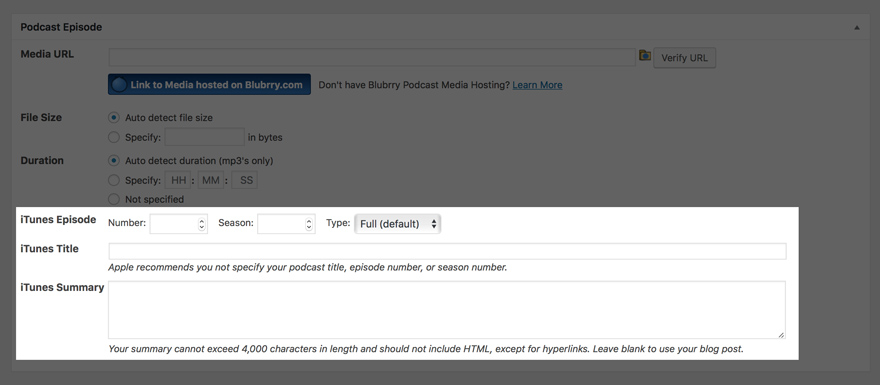Click the Season stepper arrows

coord(309,224)
